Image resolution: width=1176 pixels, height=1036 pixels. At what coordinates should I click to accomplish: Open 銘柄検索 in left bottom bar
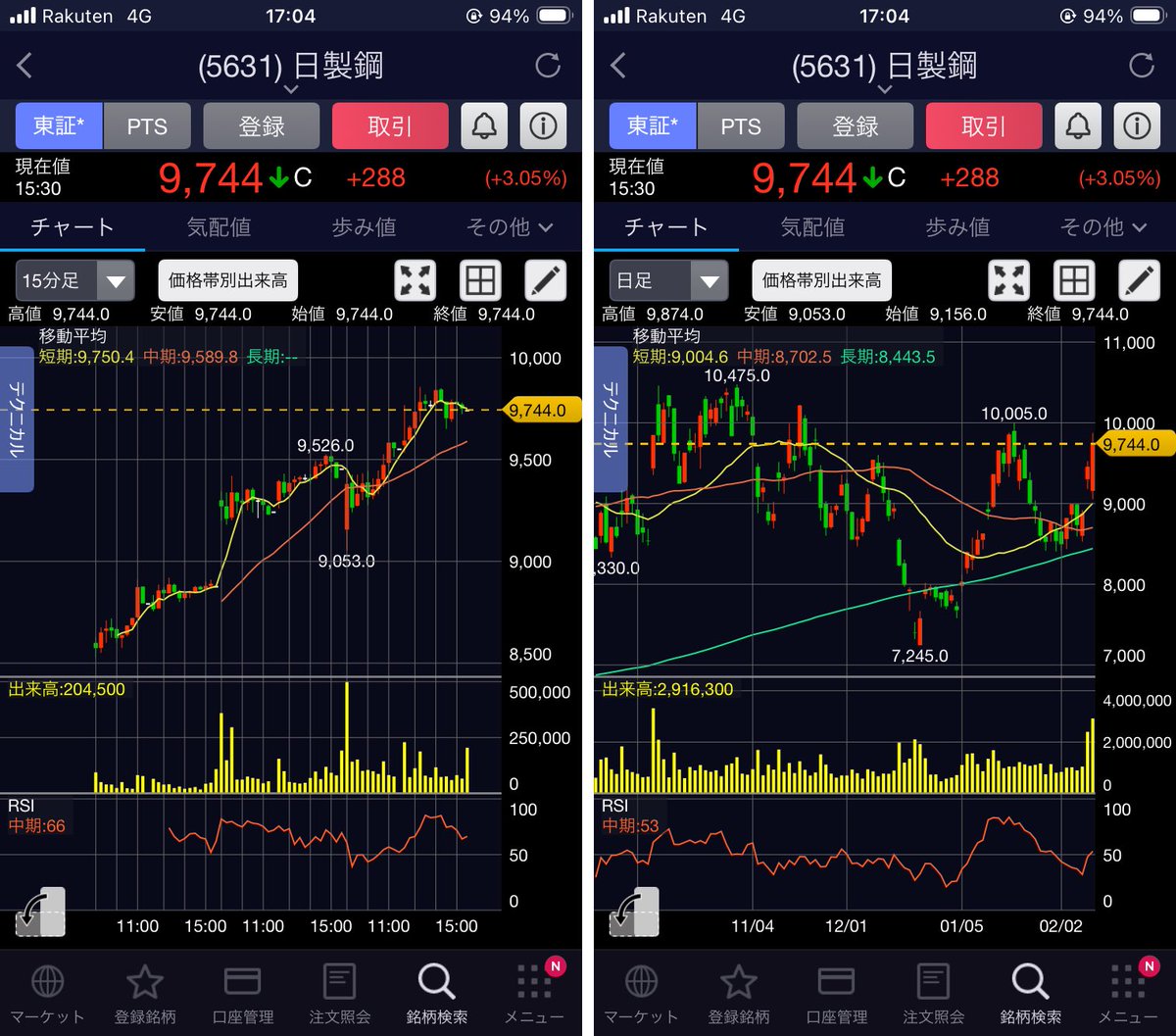point(437,994)
